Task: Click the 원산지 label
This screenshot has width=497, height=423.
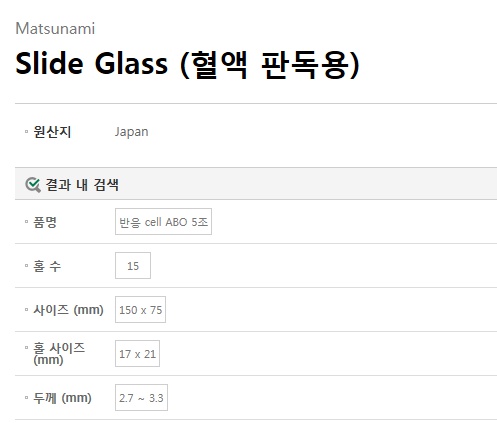Action: click(x=52, y=132)
